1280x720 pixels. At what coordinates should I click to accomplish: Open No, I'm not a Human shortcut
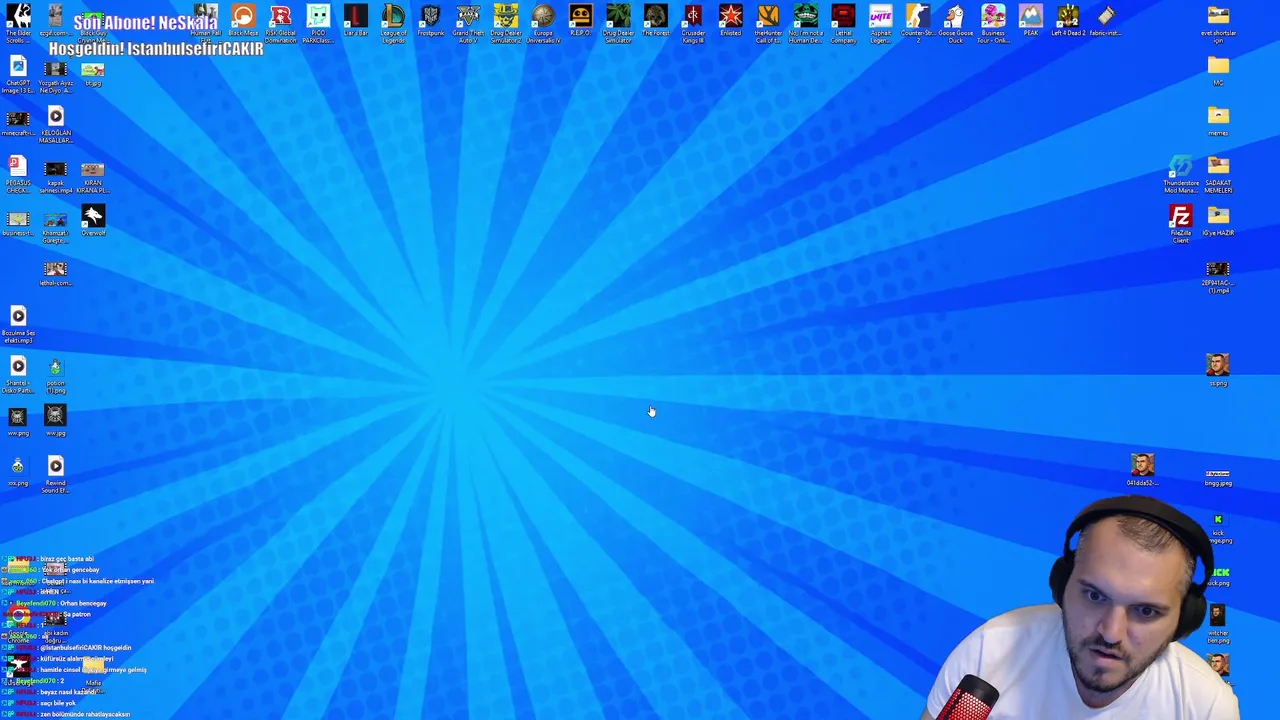[805, 24]
